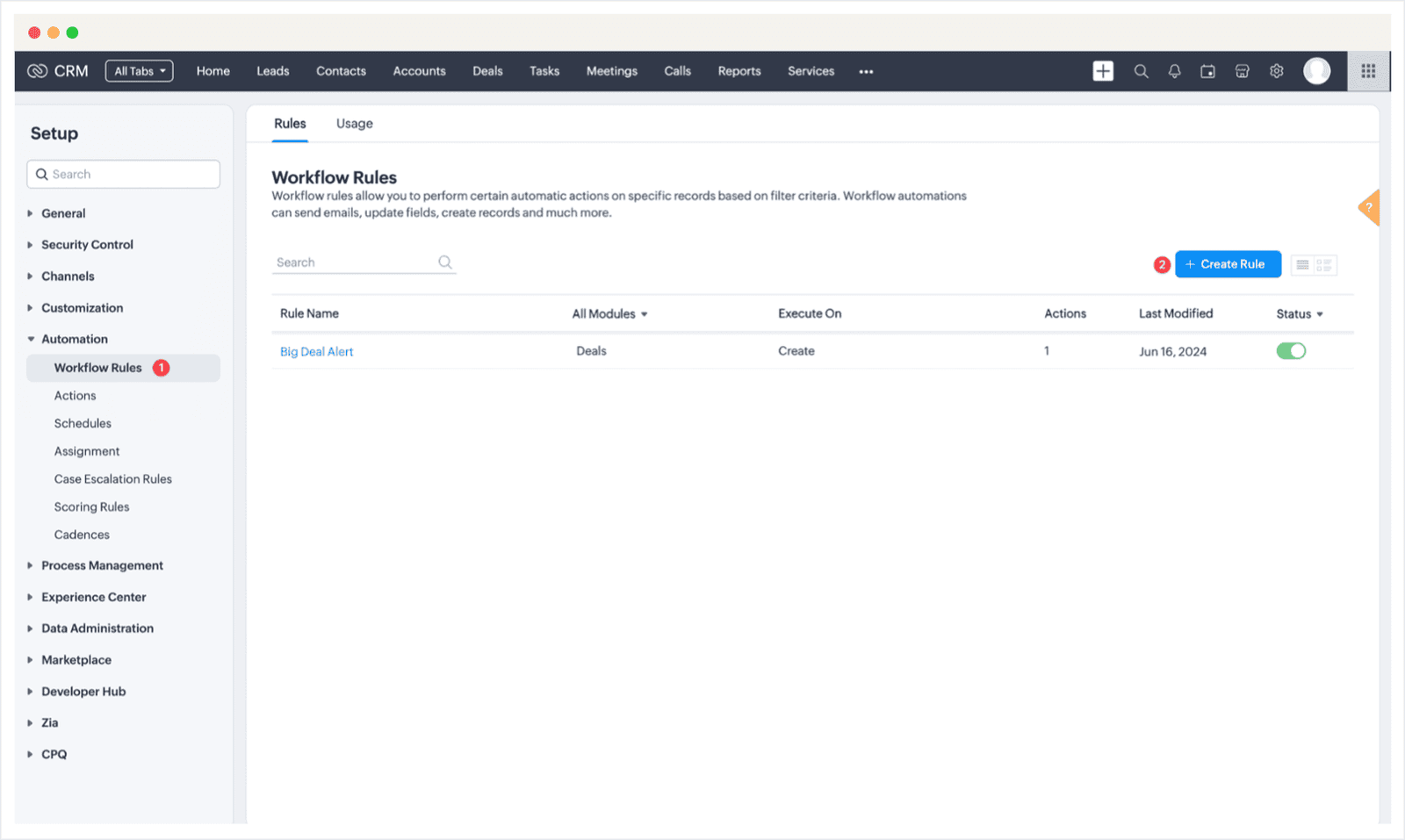Open the Contacts module tab
1405x840 pixels.
click(341, 71)
